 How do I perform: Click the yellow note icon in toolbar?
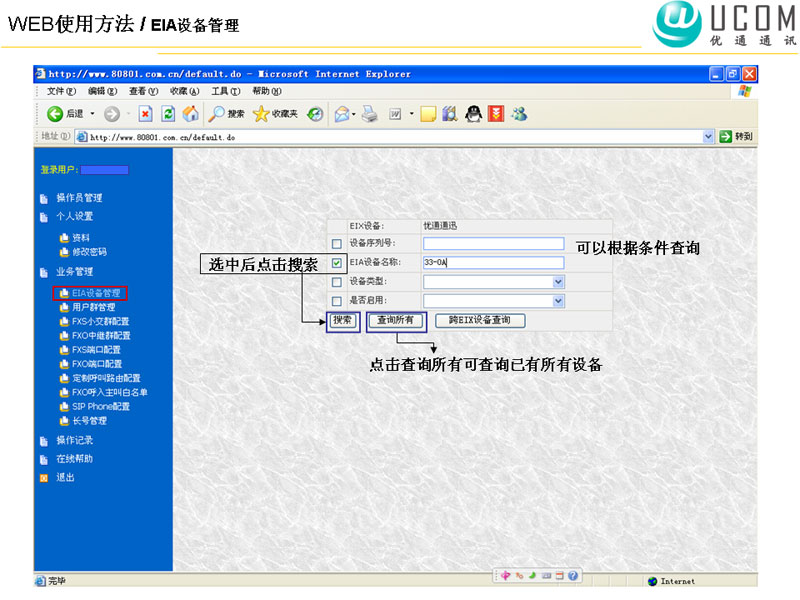(x=428, y=114)
